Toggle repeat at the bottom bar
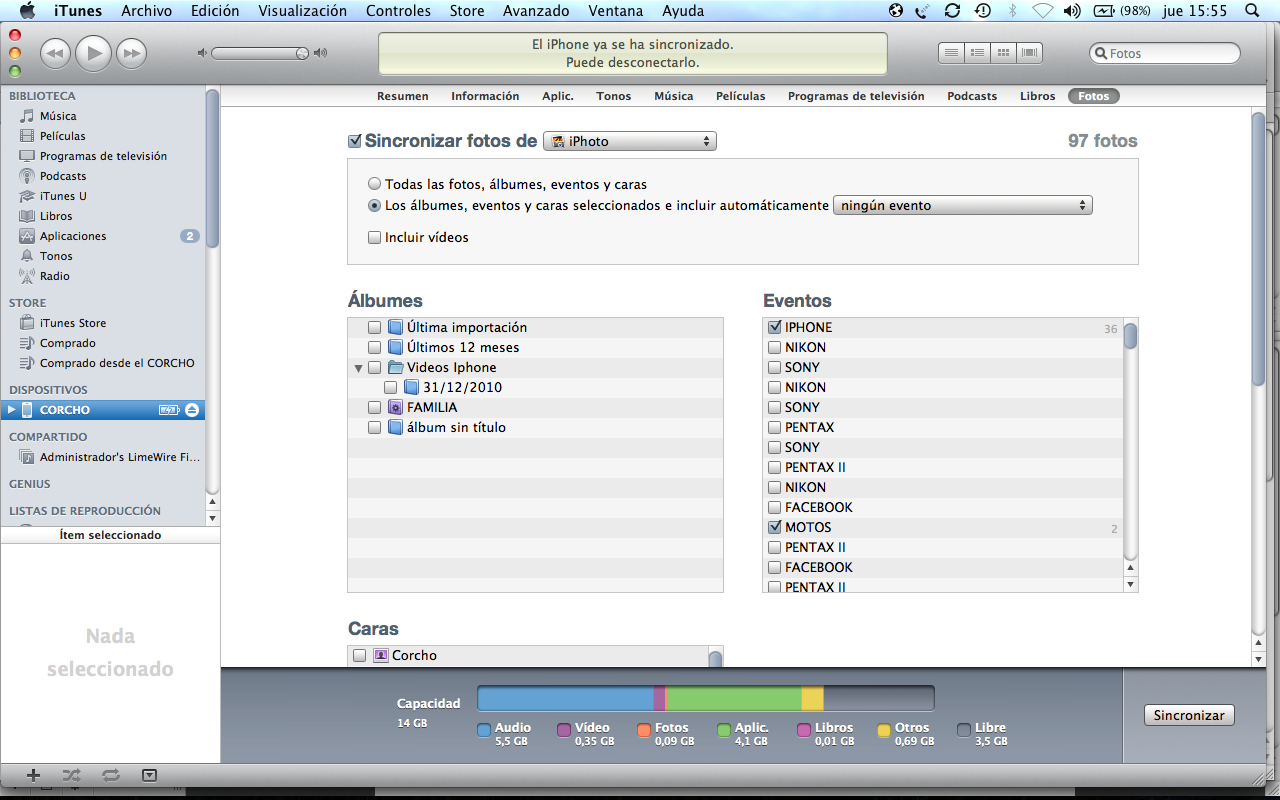Image resolution: width=1280 pixels, height=800 pixels. 110,775
